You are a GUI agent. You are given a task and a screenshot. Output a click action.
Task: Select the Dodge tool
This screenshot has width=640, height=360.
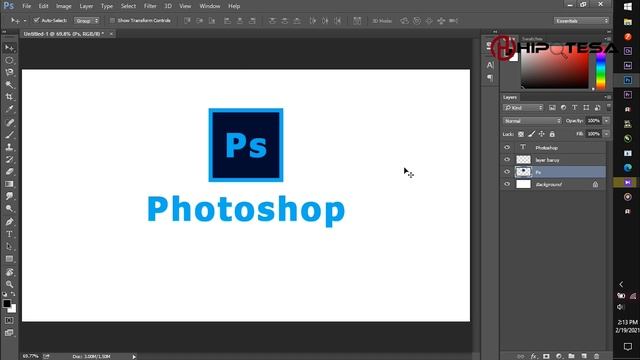point(9,208)
